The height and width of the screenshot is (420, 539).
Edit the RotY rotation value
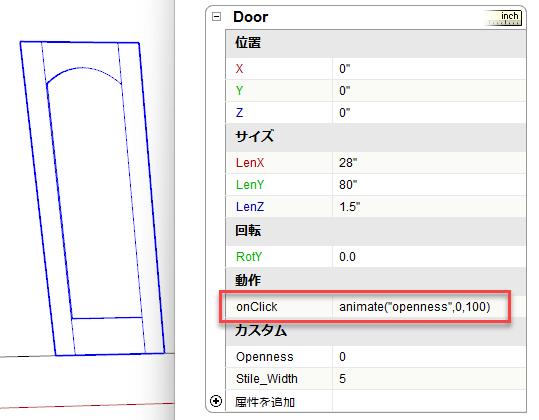[x=429, y=257]
